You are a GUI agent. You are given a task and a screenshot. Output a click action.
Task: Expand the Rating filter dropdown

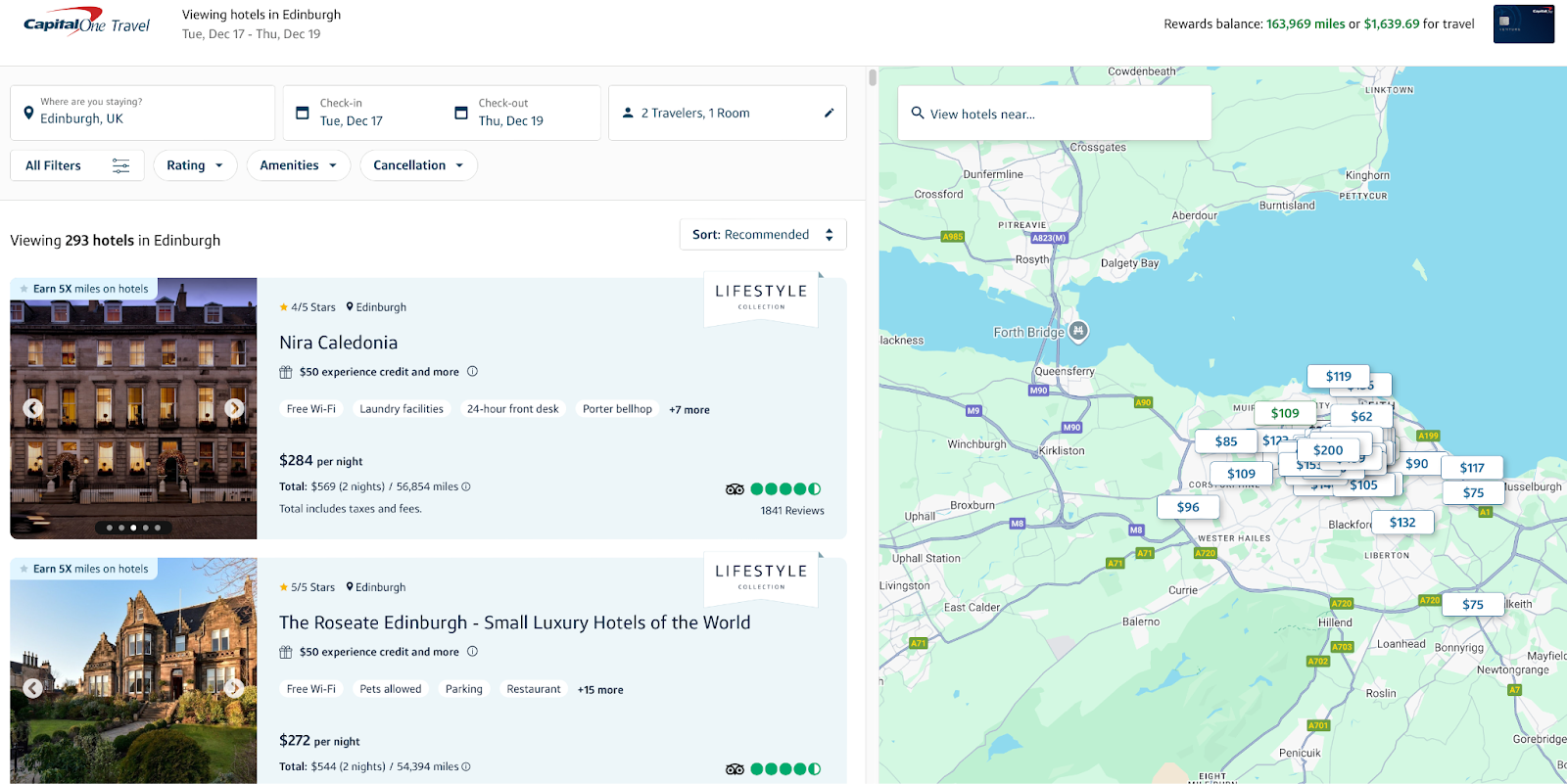195,165
